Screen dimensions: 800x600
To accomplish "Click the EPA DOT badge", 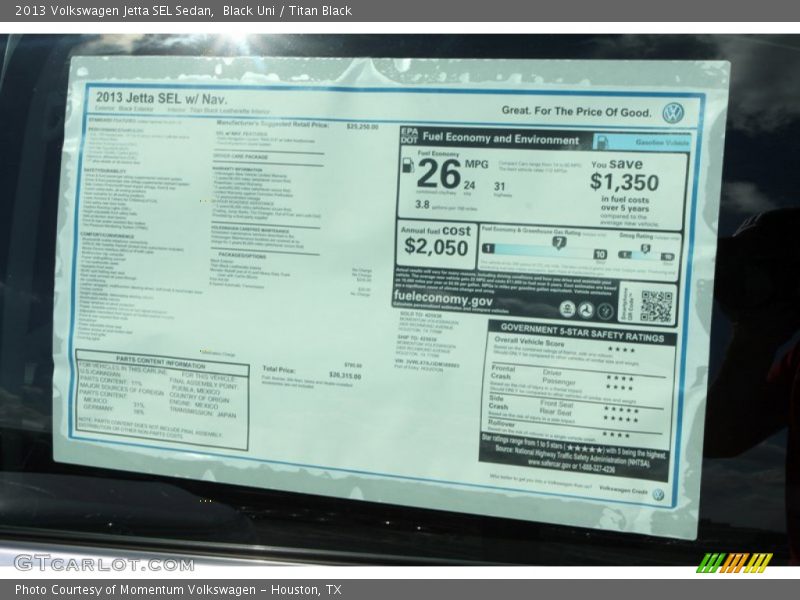I will click(409, 135).
